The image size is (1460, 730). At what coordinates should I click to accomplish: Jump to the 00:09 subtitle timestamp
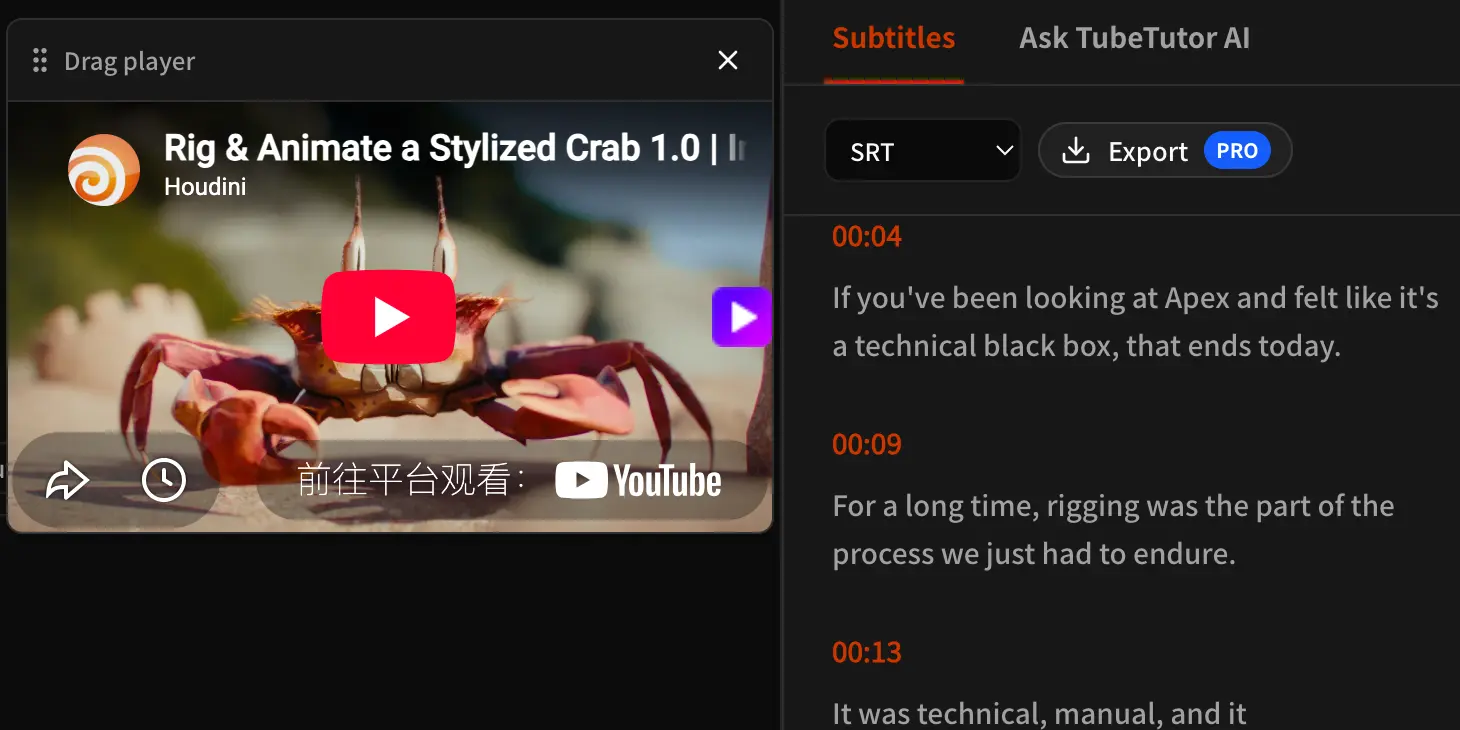[x=867, y=444]
